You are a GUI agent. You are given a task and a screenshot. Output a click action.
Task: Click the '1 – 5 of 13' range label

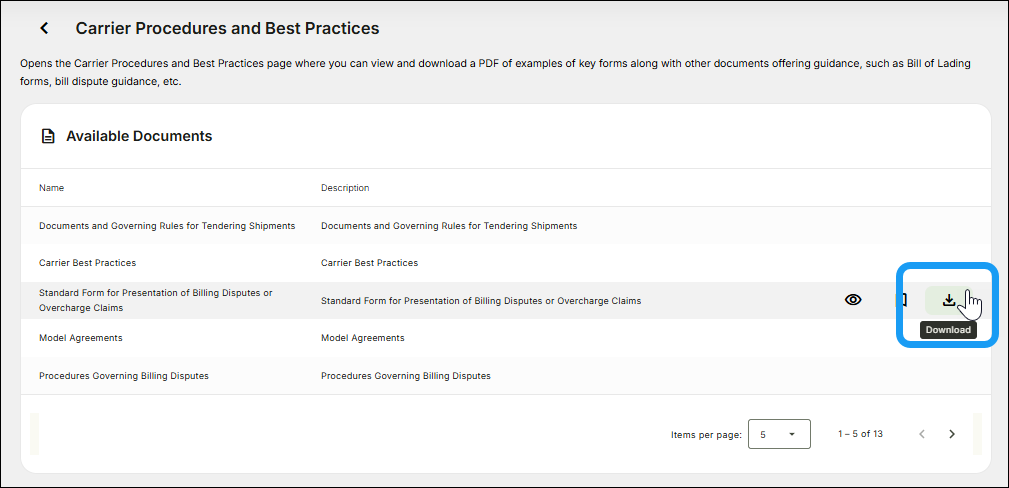pos(860,434)
